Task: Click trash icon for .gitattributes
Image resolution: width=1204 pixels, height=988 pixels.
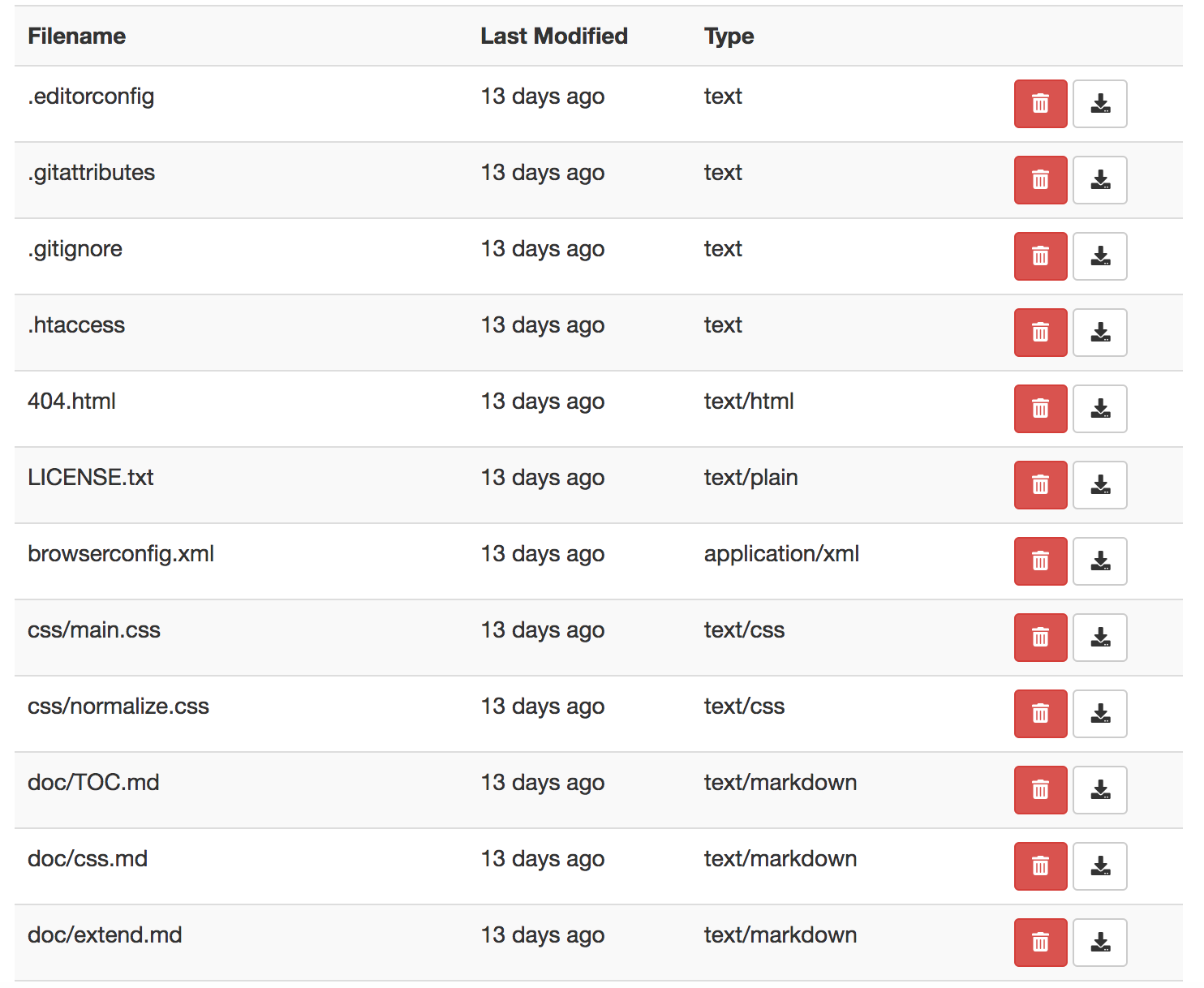Action: 1040,180
